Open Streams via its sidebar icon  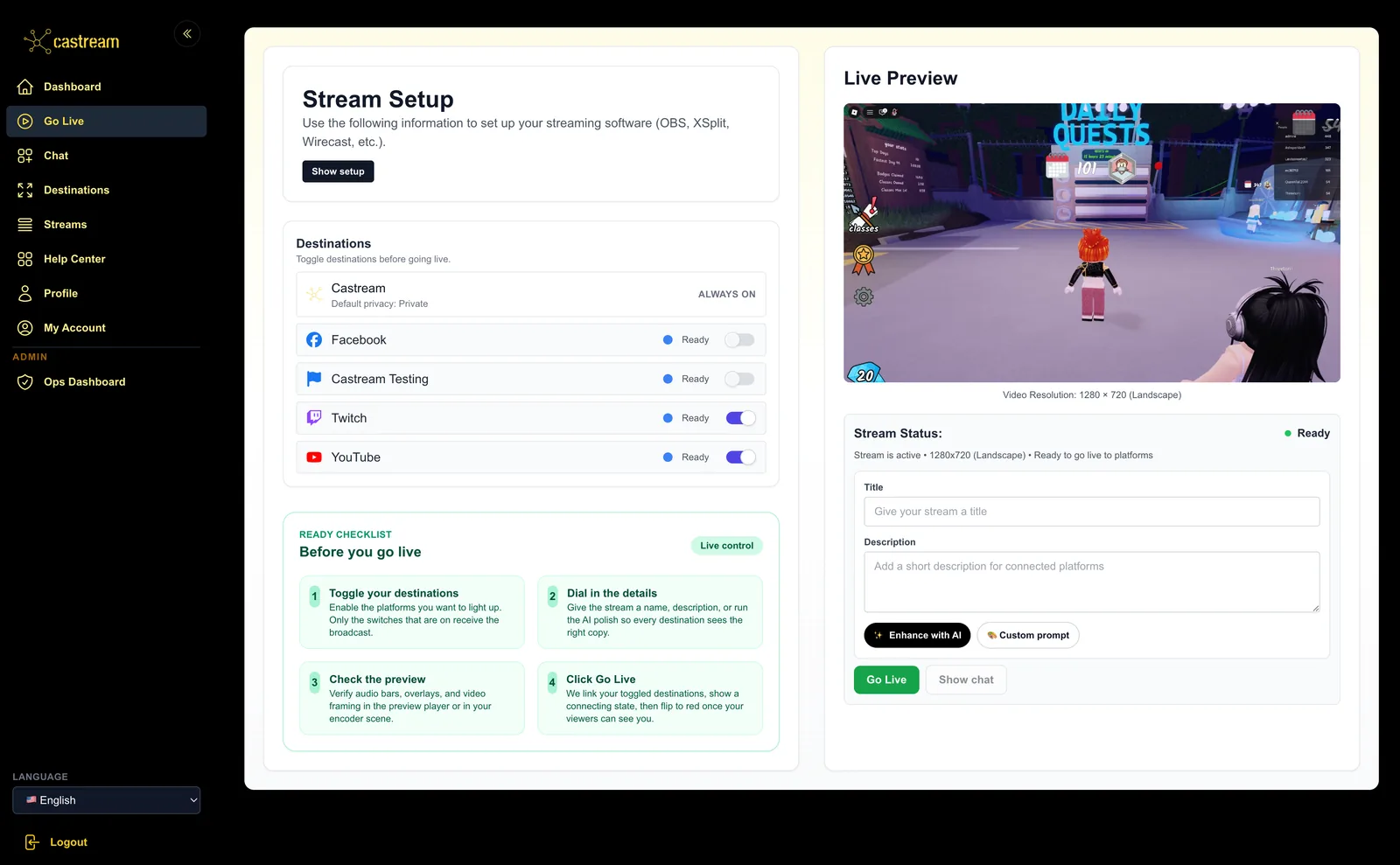24,224
